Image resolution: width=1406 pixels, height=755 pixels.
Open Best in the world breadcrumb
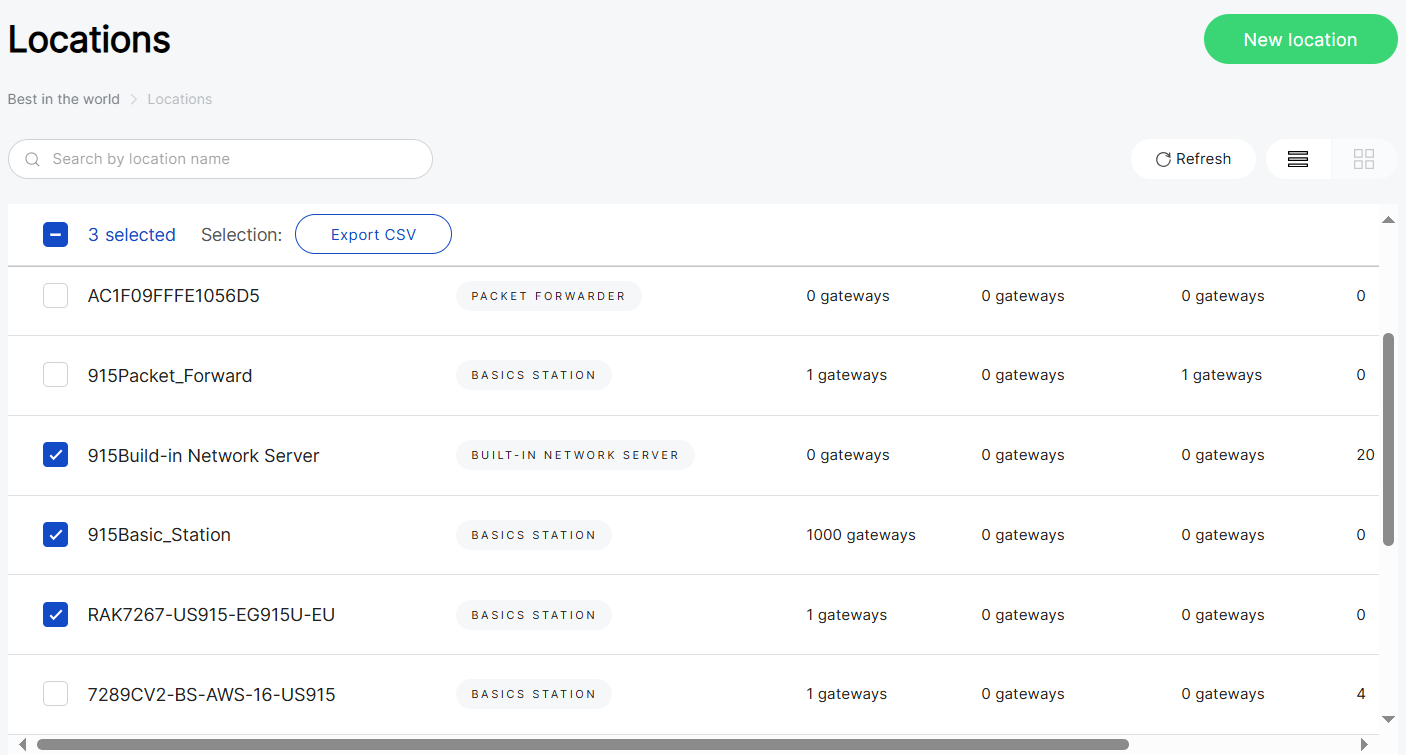64,99
